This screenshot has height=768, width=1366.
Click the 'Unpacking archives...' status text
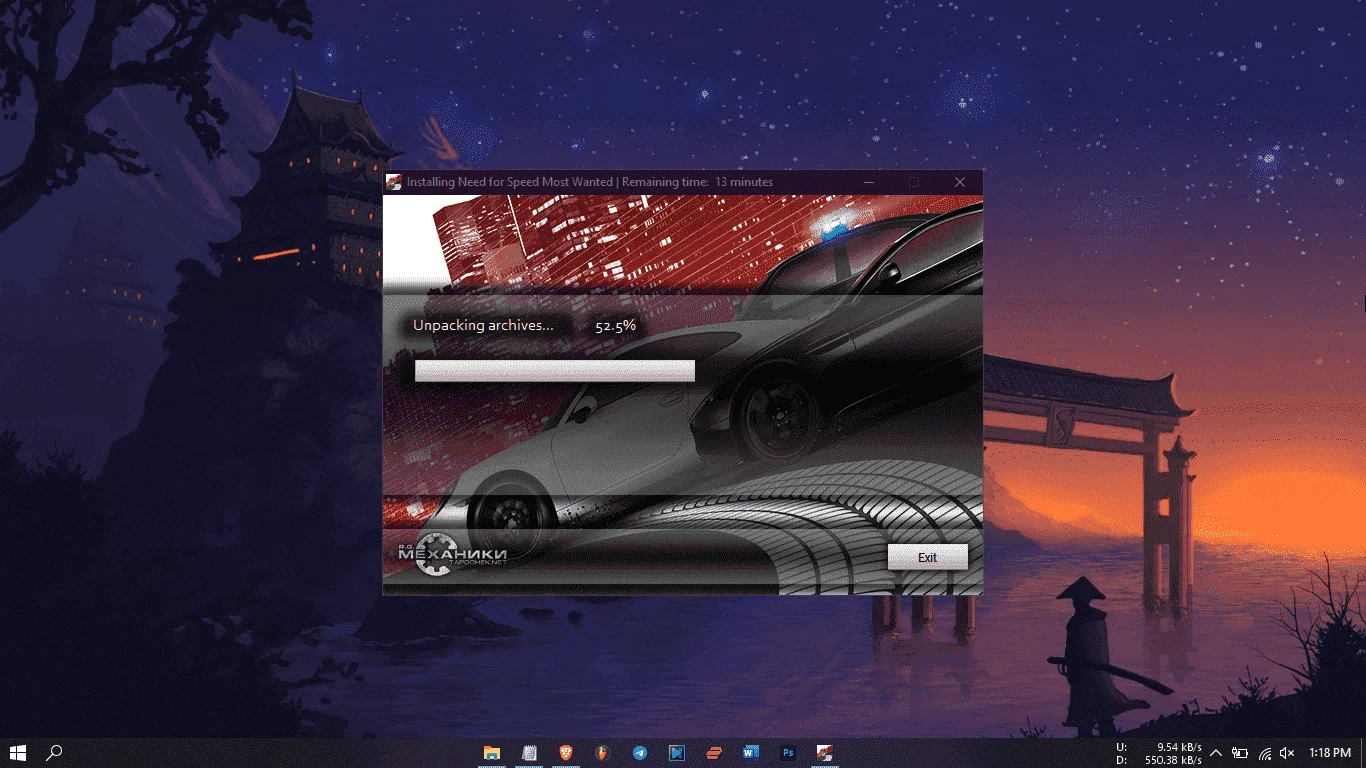(483, 325)
